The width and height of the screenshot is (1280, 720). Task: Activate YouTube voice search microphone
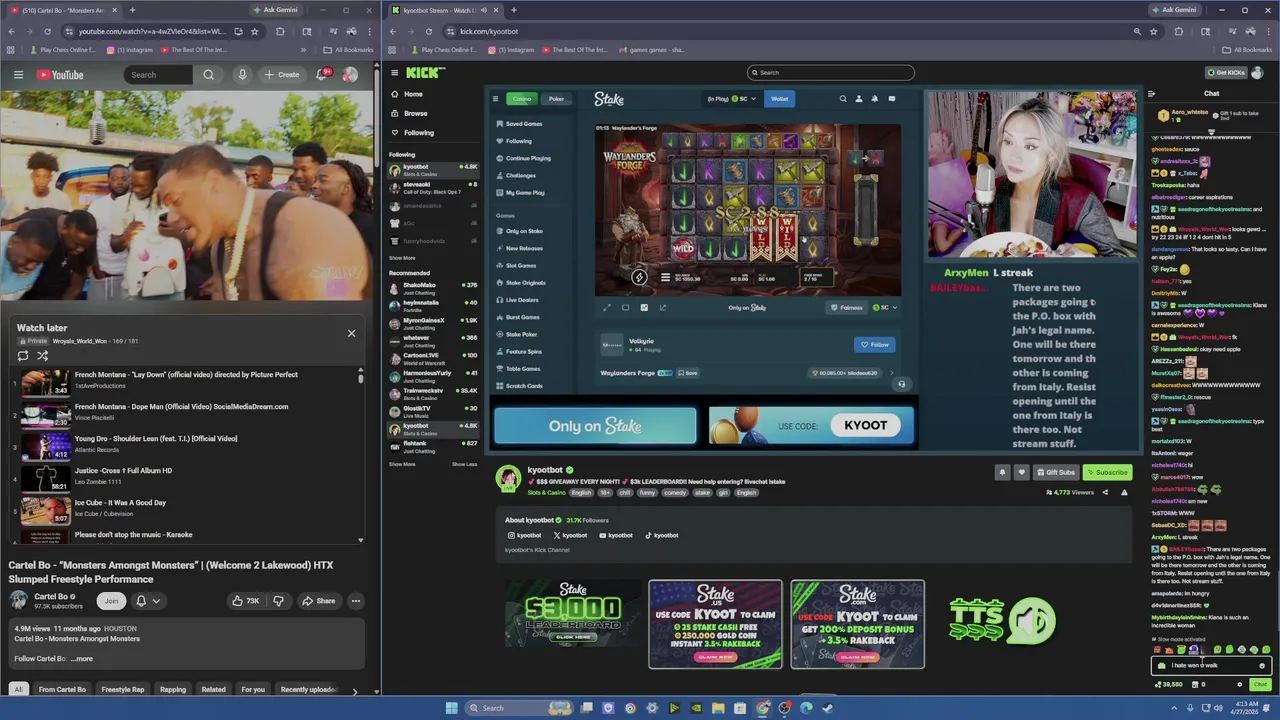tap(242, 75)
